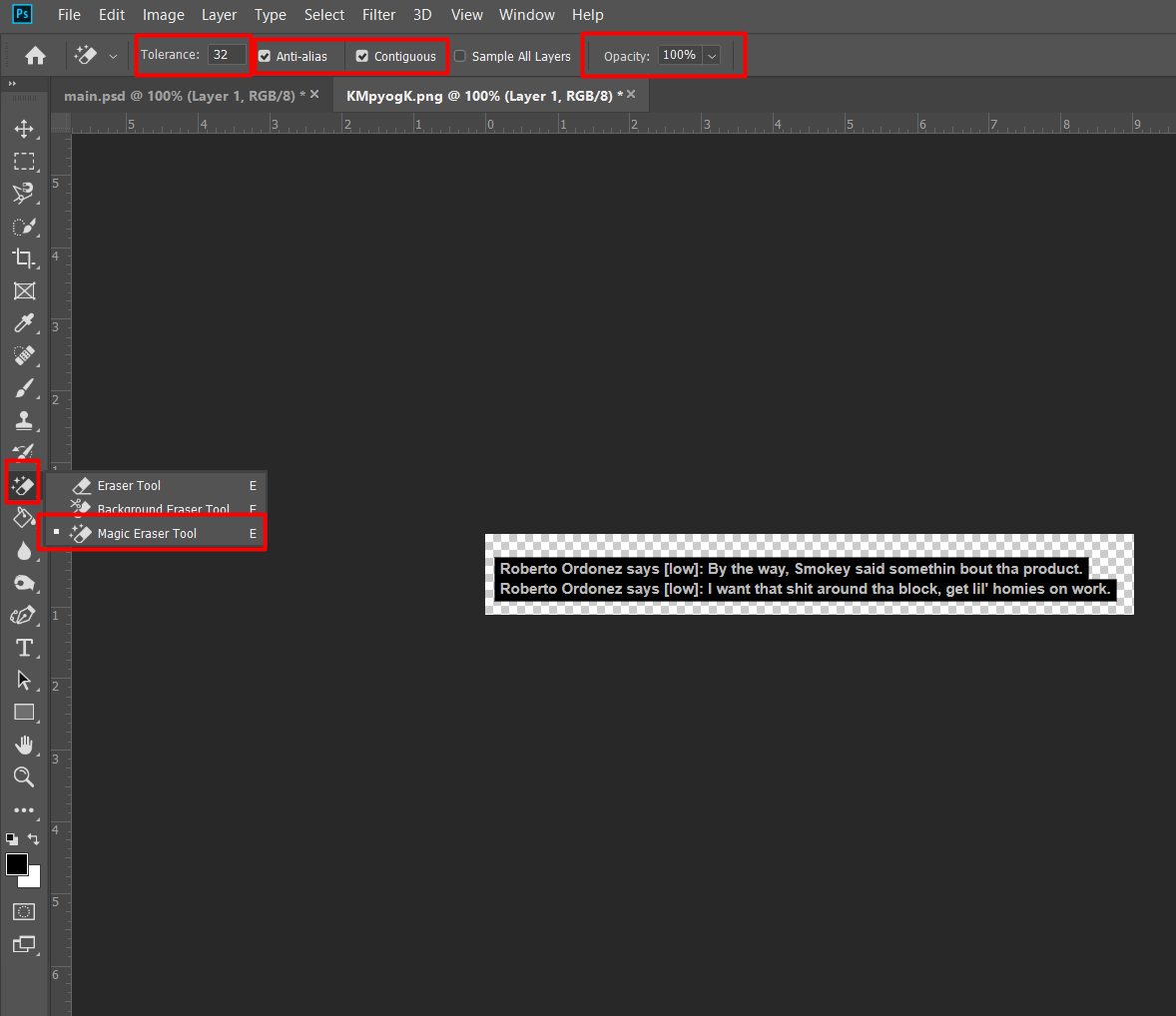Uncheck the Contiguous option
1176x1016 pixels.
point(361,56)
